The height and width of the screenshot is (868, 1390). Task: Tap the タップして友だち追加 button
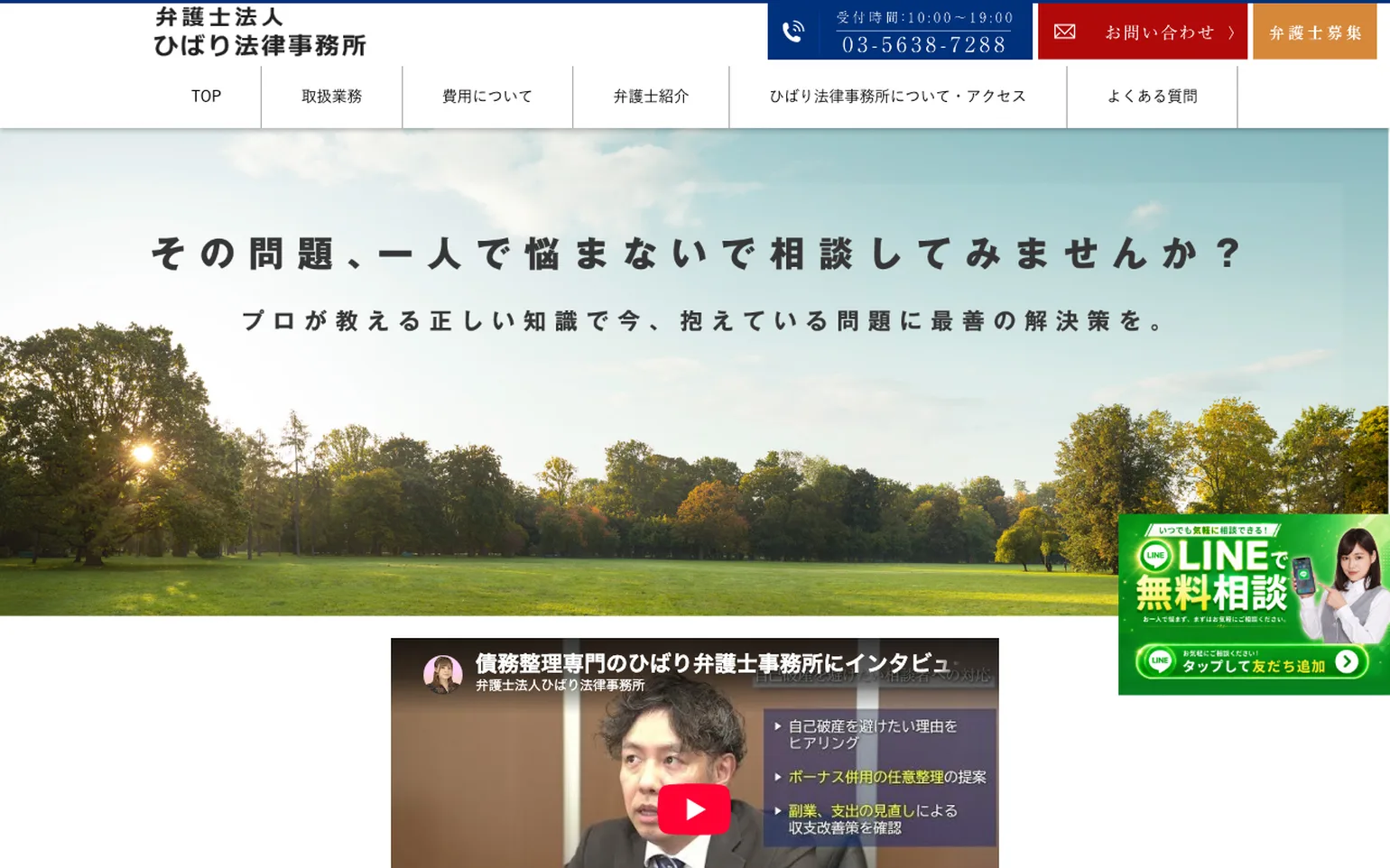[1252, 662]
